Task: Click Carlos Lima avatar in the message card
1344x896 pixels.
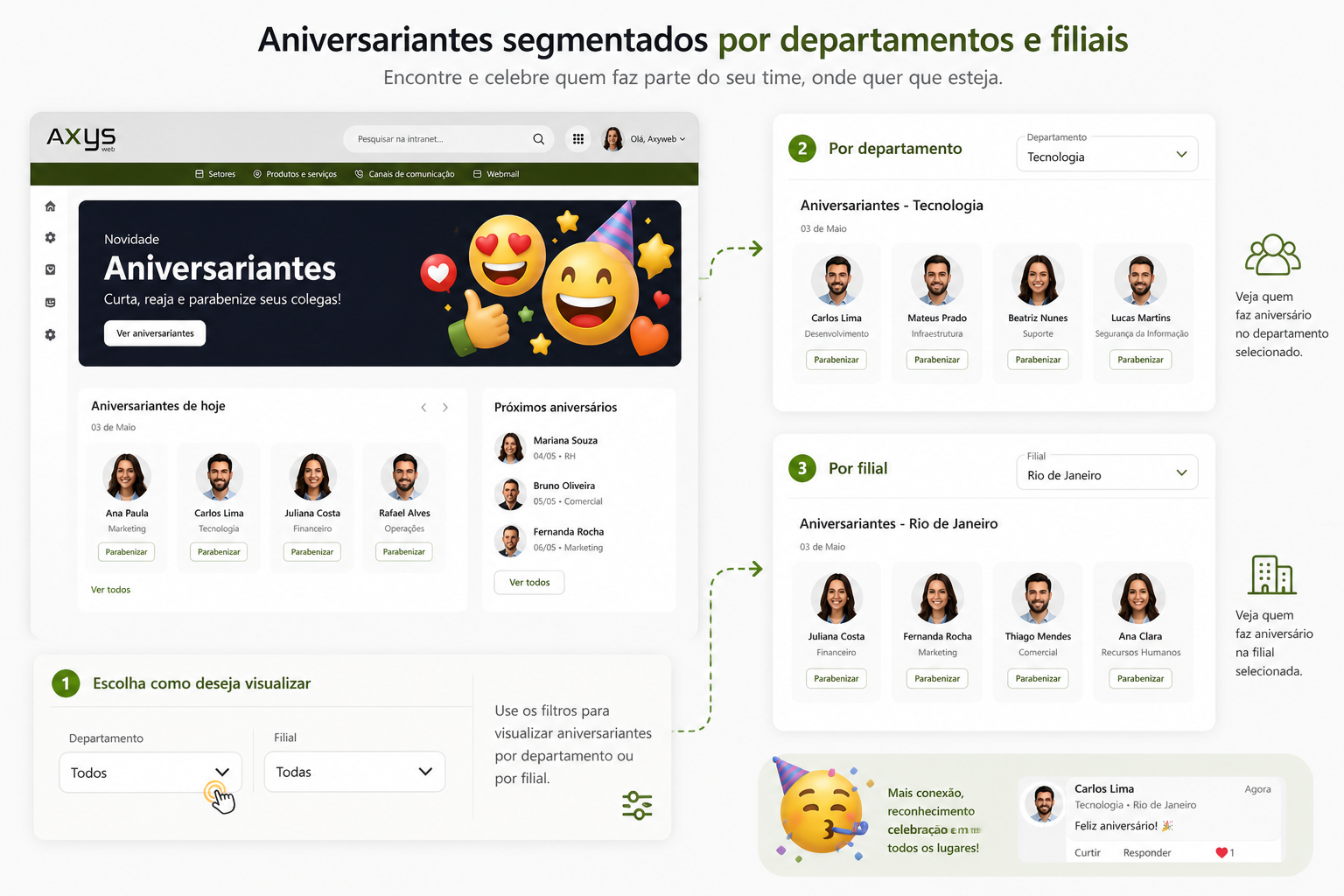Action: pyautogui.click(x=1043, y=804)
